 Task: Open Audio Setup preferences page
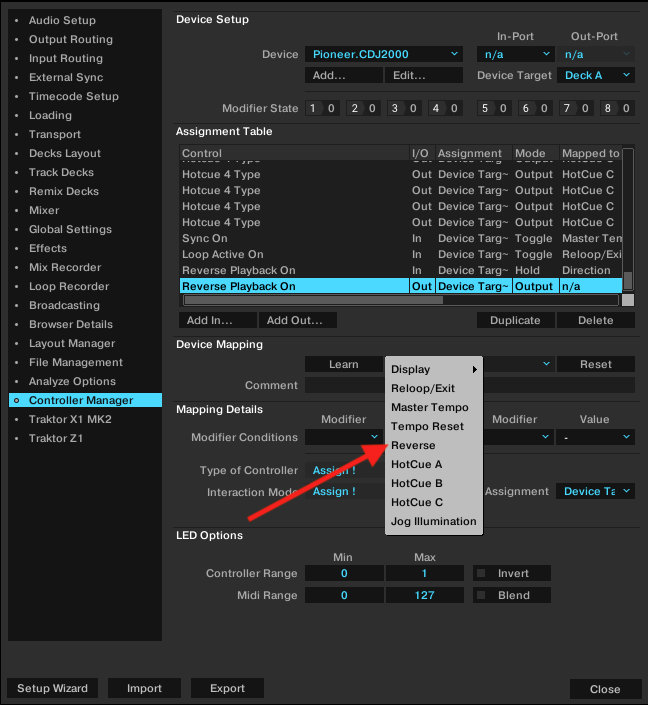[x=62, y=20]
